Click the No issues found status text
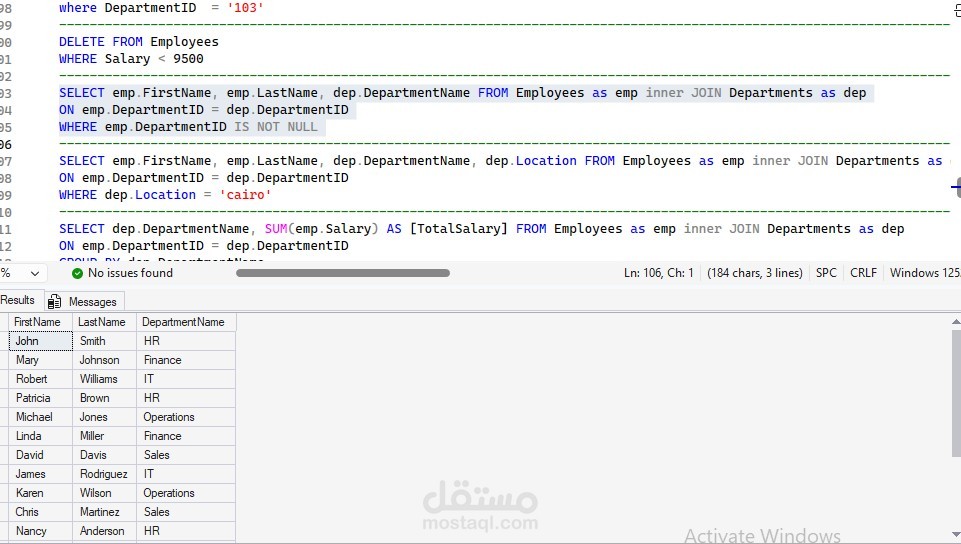961x544 pixels. [131, 273]
